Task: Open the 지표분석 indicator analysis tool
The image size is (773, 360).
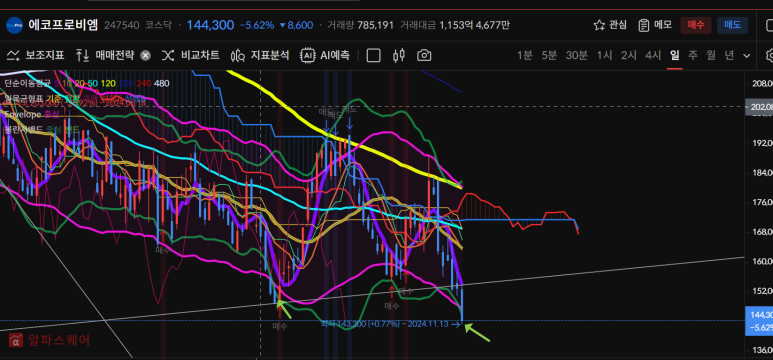Action: [x=260, y=55]
